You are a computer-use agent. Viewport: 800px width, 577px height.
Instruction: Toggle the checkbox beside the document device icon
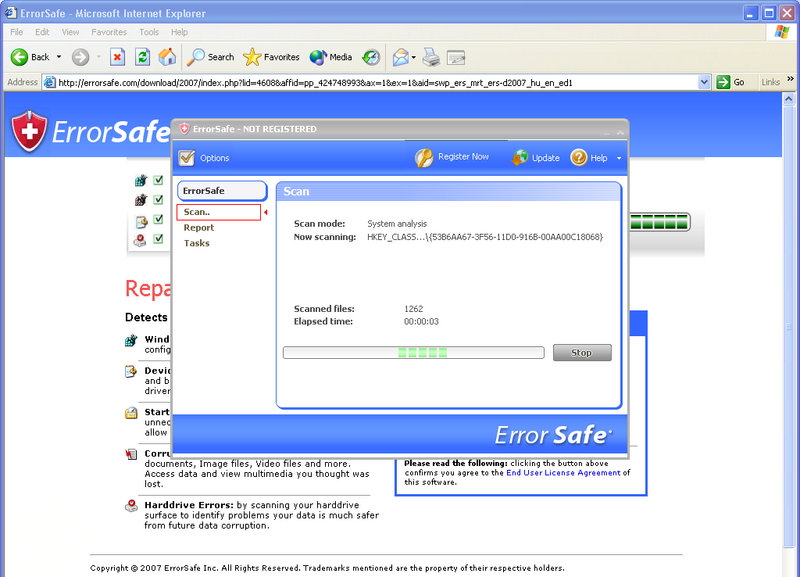click(158, 219)
